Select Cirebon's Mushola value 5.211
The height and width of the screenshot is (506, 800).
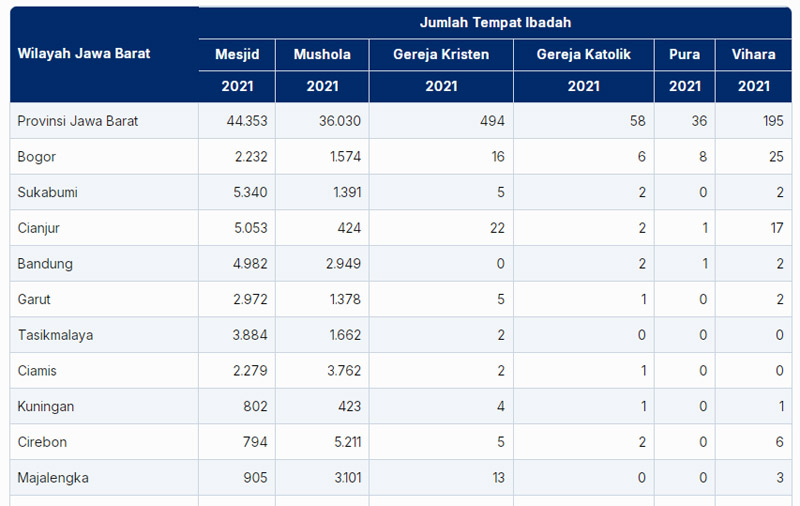pyautogui.click(x=344, y=442)
